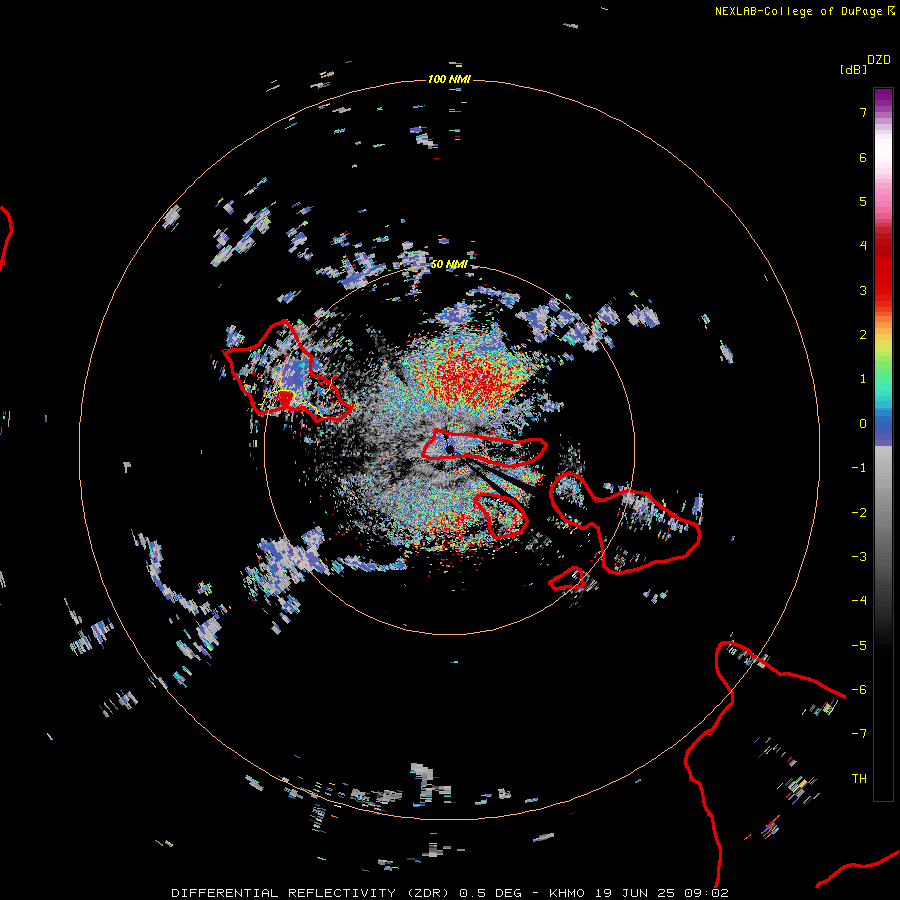
Task: Click the -7 value on the color scale
Action: point(859,734)
